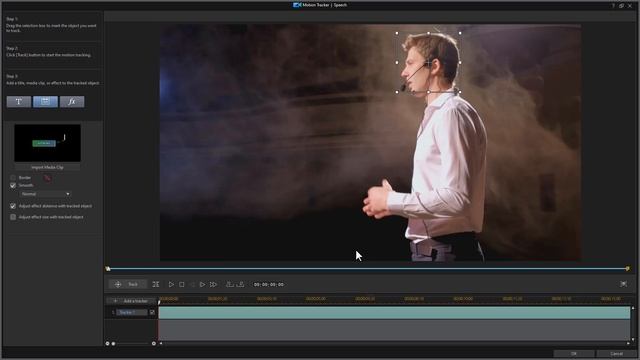Image resolution: width=640 pixels, height=360 pixels.
Task: Select the add media clip button
Action: pyautogui.click(x=45, y=102)
